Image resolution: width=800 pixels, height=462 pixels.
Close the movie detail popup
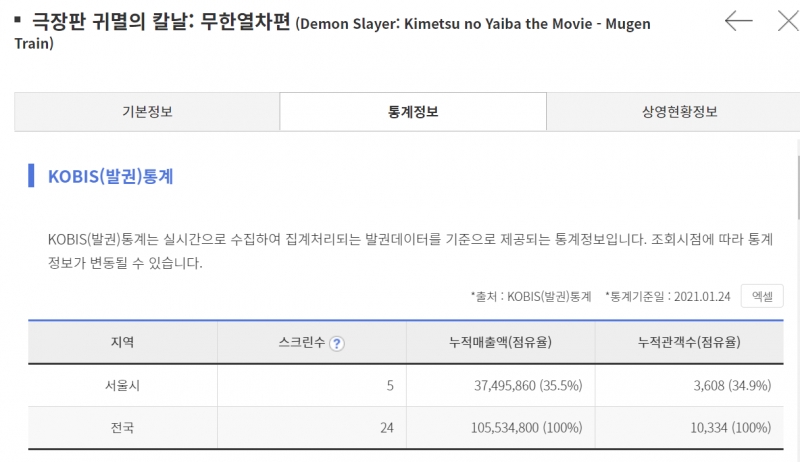787,20
